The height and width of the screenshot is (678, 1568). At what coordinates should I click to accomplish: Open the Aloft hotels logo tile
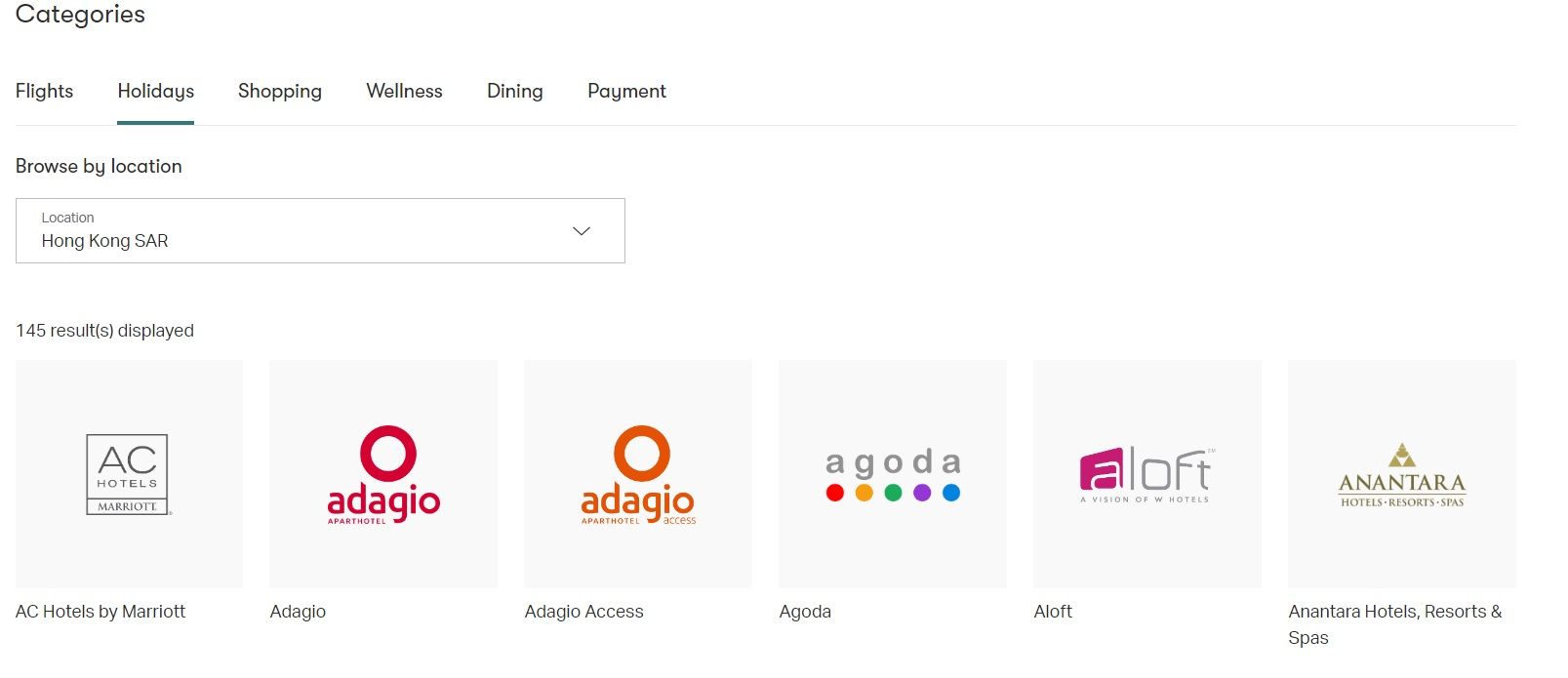[1146, 474]
